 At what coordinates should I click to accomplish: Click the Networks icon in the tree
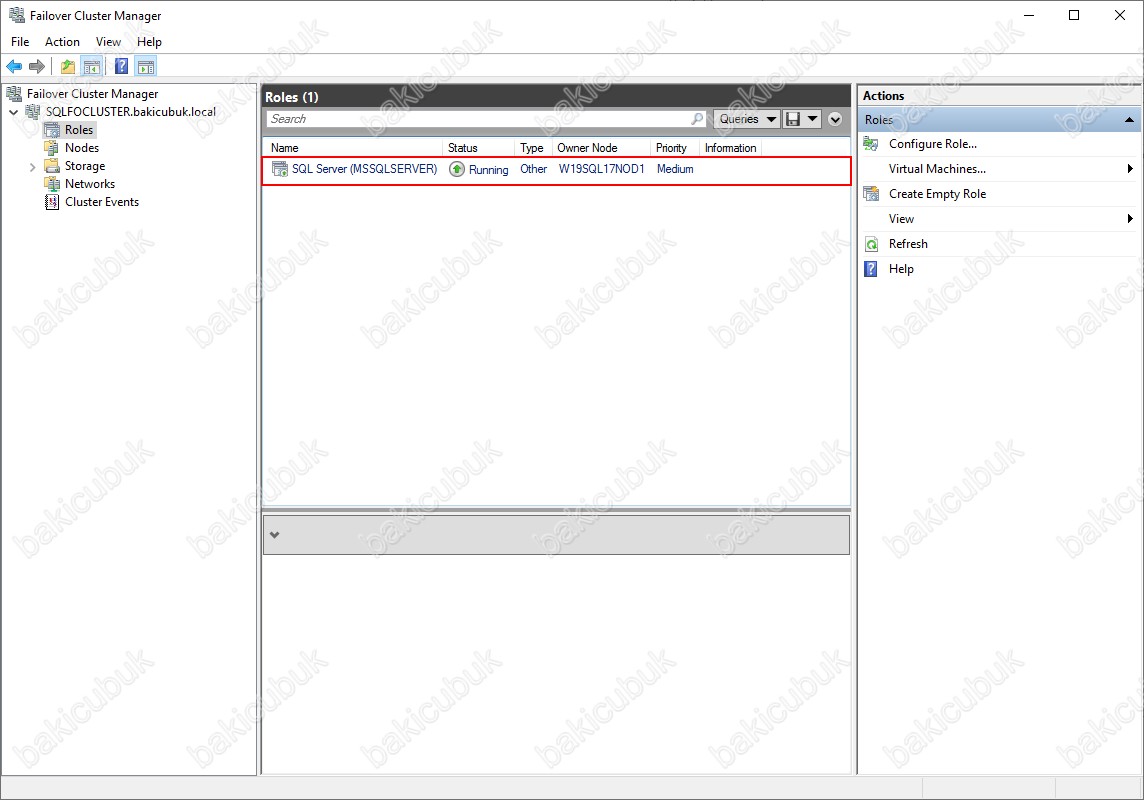coord(52,184)
